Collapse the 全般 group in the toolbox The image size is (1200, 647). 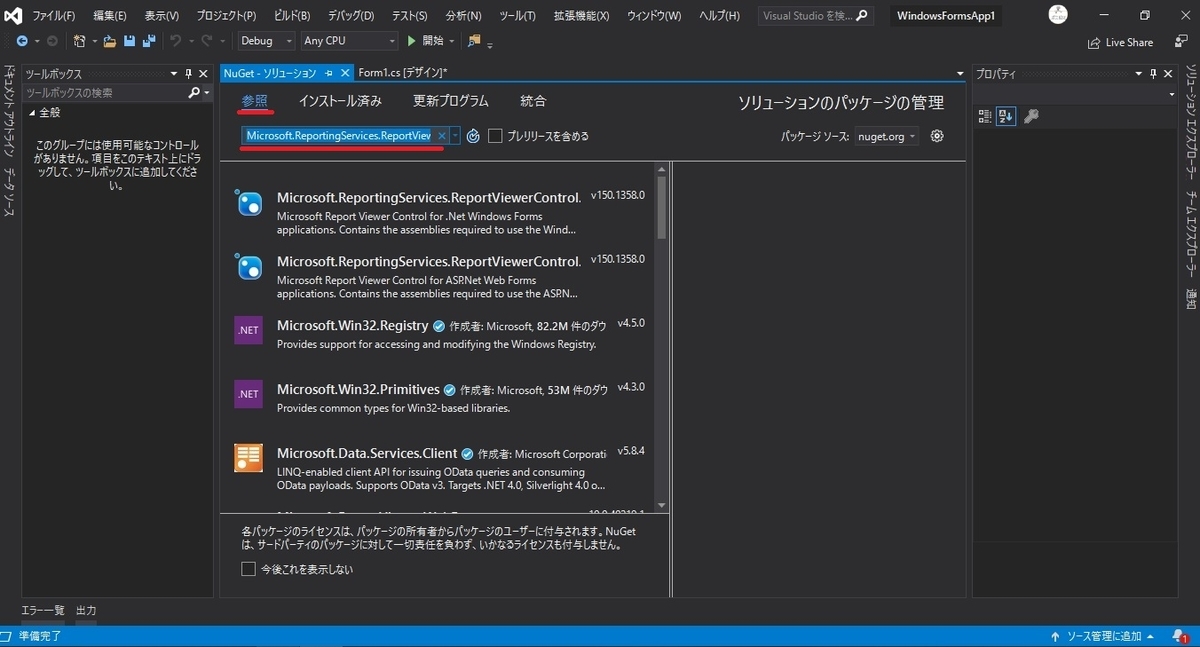pos(32,113)
